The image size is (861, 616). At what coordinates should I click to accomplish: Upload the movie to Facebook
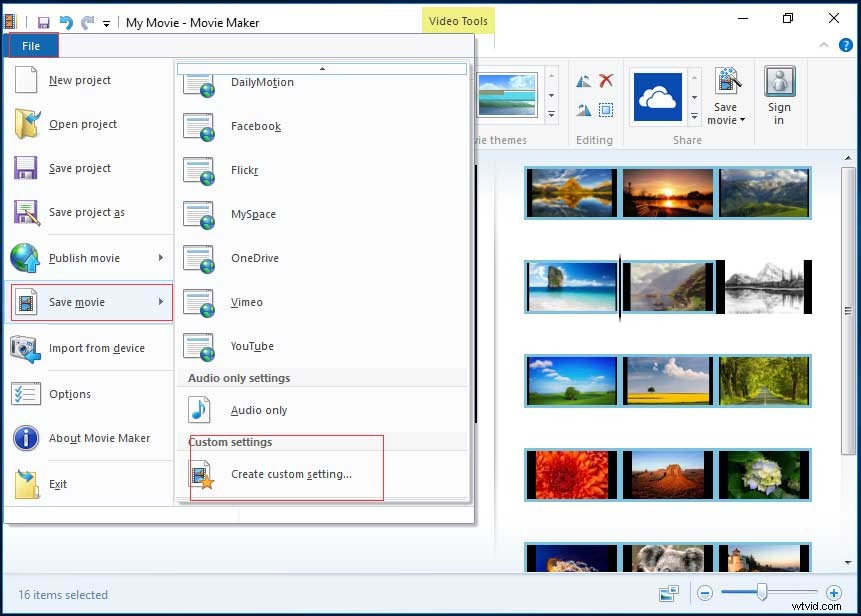click(x=258, y=126)
